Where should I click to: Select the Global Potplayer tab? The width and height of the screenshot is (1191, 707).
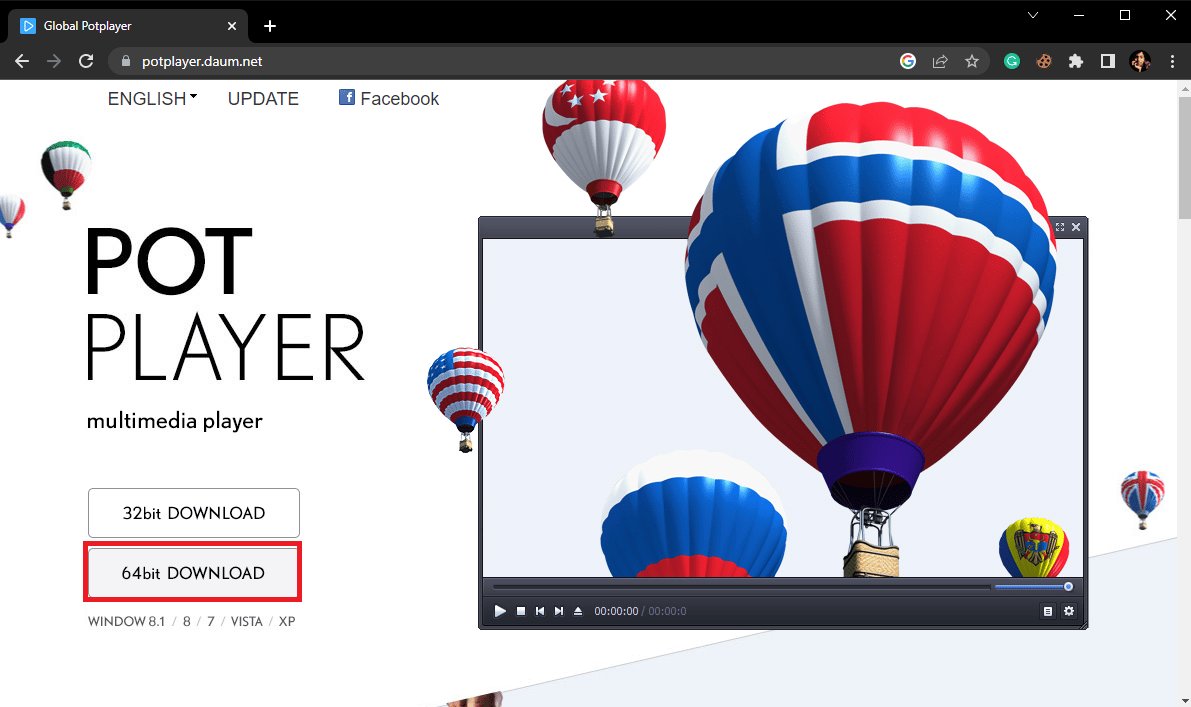coord(128,26)
